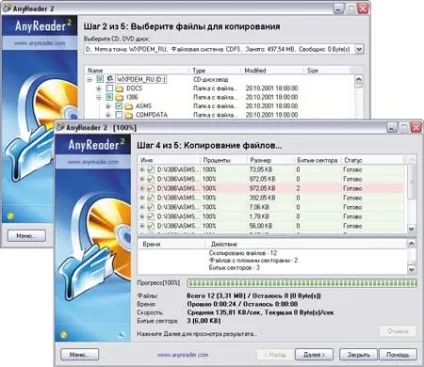Image resolution: width=424 pixels, height=367 pixels.
Task: Expand the 56,00 KB file row
Action: pyautogui.click(x=142, y=226)
